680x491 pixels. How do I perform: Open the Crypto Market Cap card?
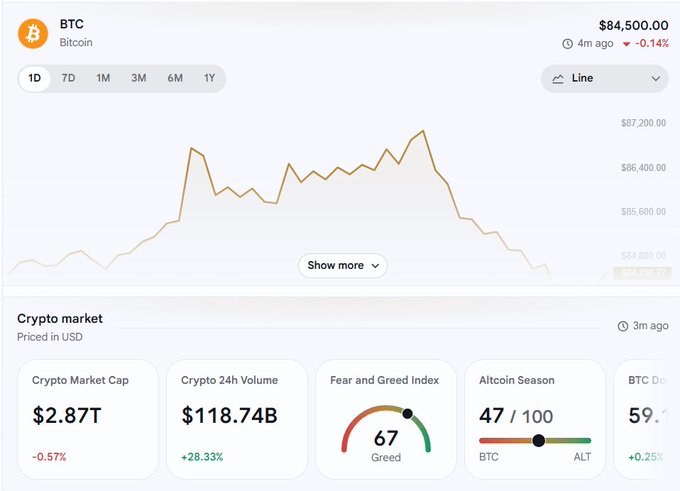[88, 419]
